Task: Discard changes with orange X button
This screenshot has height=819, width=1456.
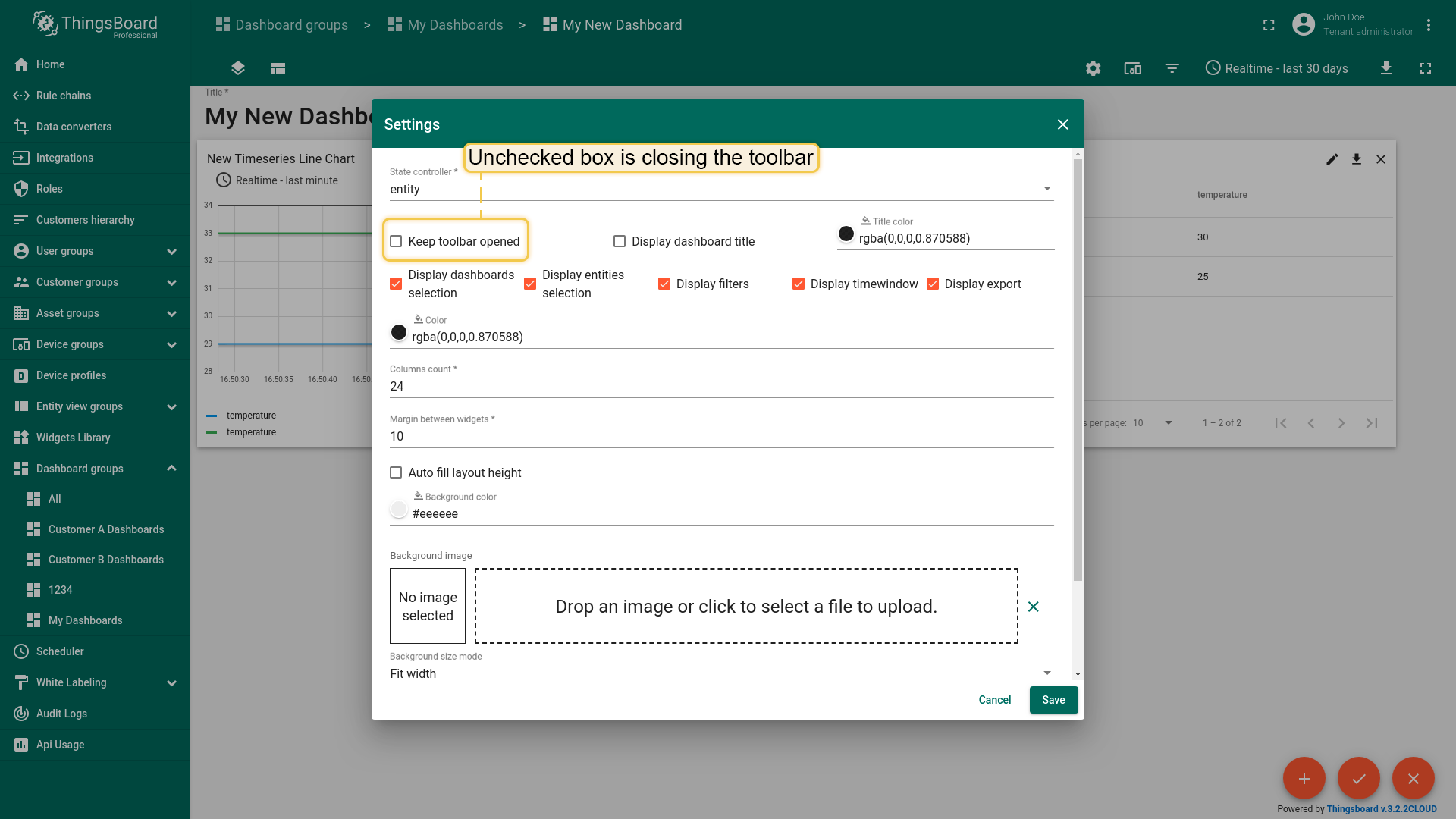Action: pos(1413,778)
